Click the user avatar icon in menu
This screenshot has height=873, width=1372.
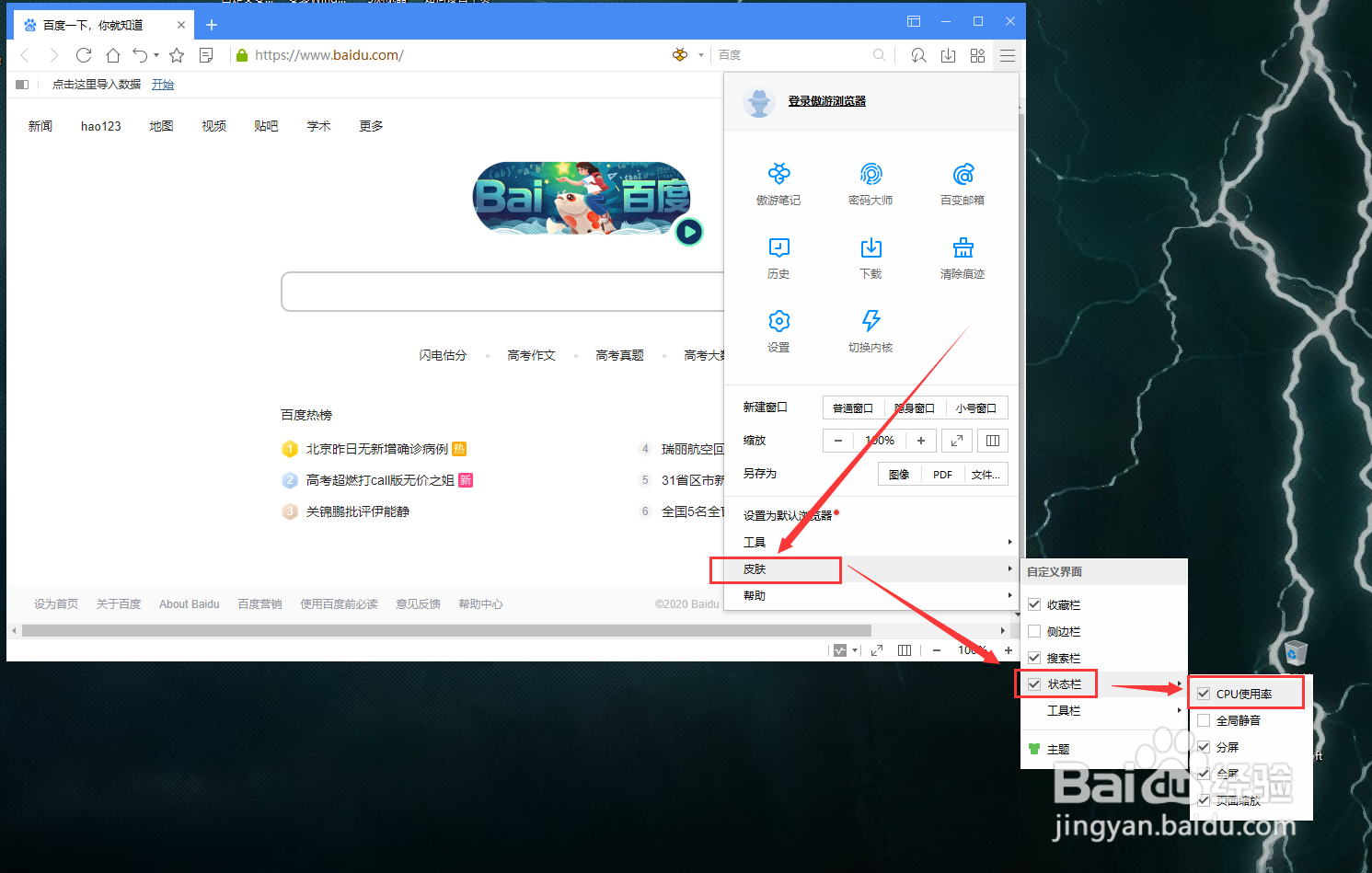759,101
